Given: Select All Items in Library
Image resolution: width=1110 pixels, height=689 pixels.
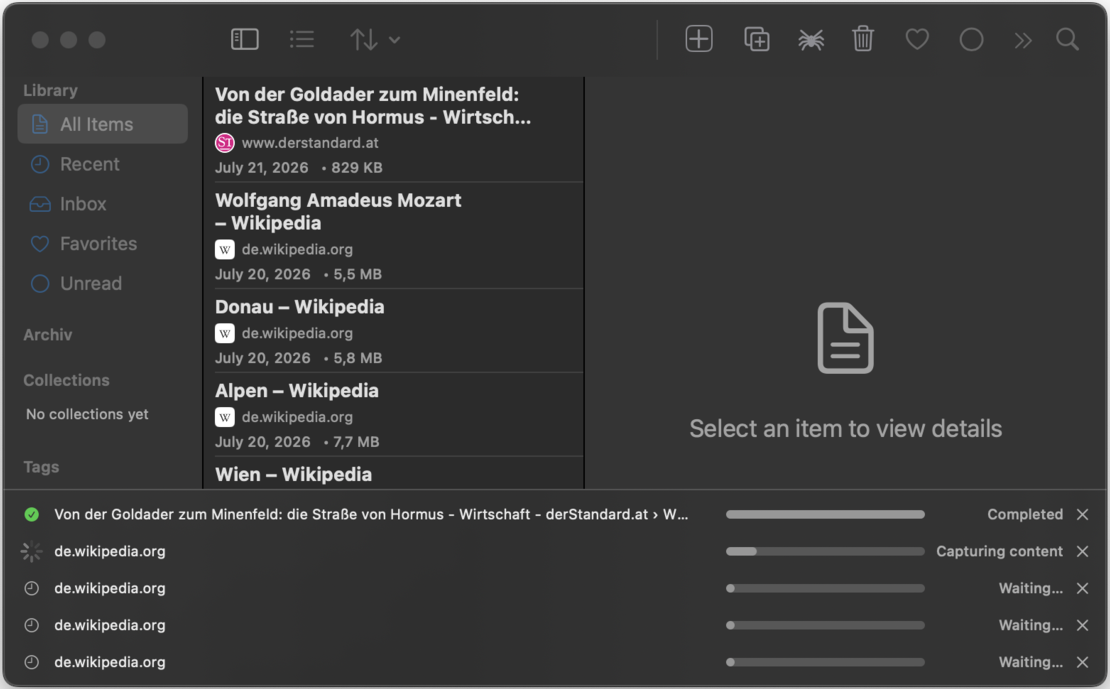Looking at the screenshot, I should tap(103, 124).
